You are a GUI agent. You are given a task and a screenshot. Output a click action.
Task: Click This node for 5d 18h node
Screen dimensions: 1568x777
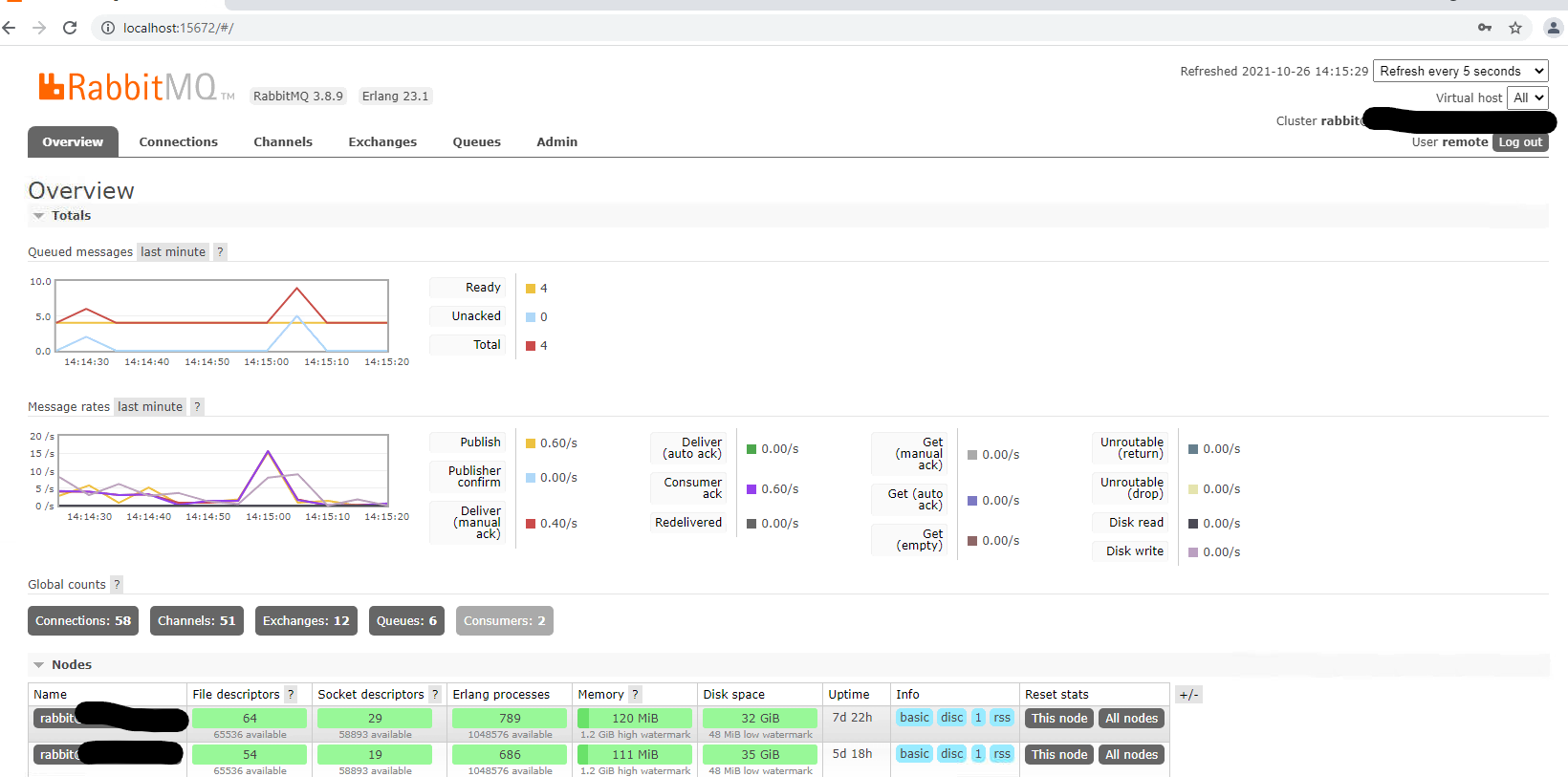point(1059,755)
